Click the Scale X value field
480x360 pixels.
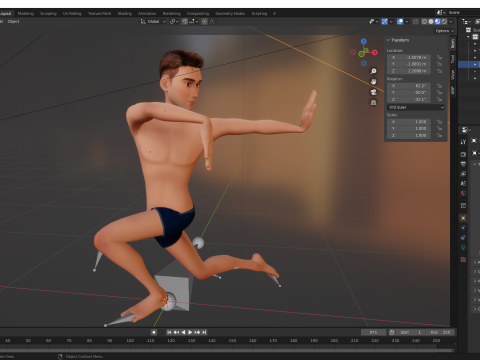click(409, 122)
